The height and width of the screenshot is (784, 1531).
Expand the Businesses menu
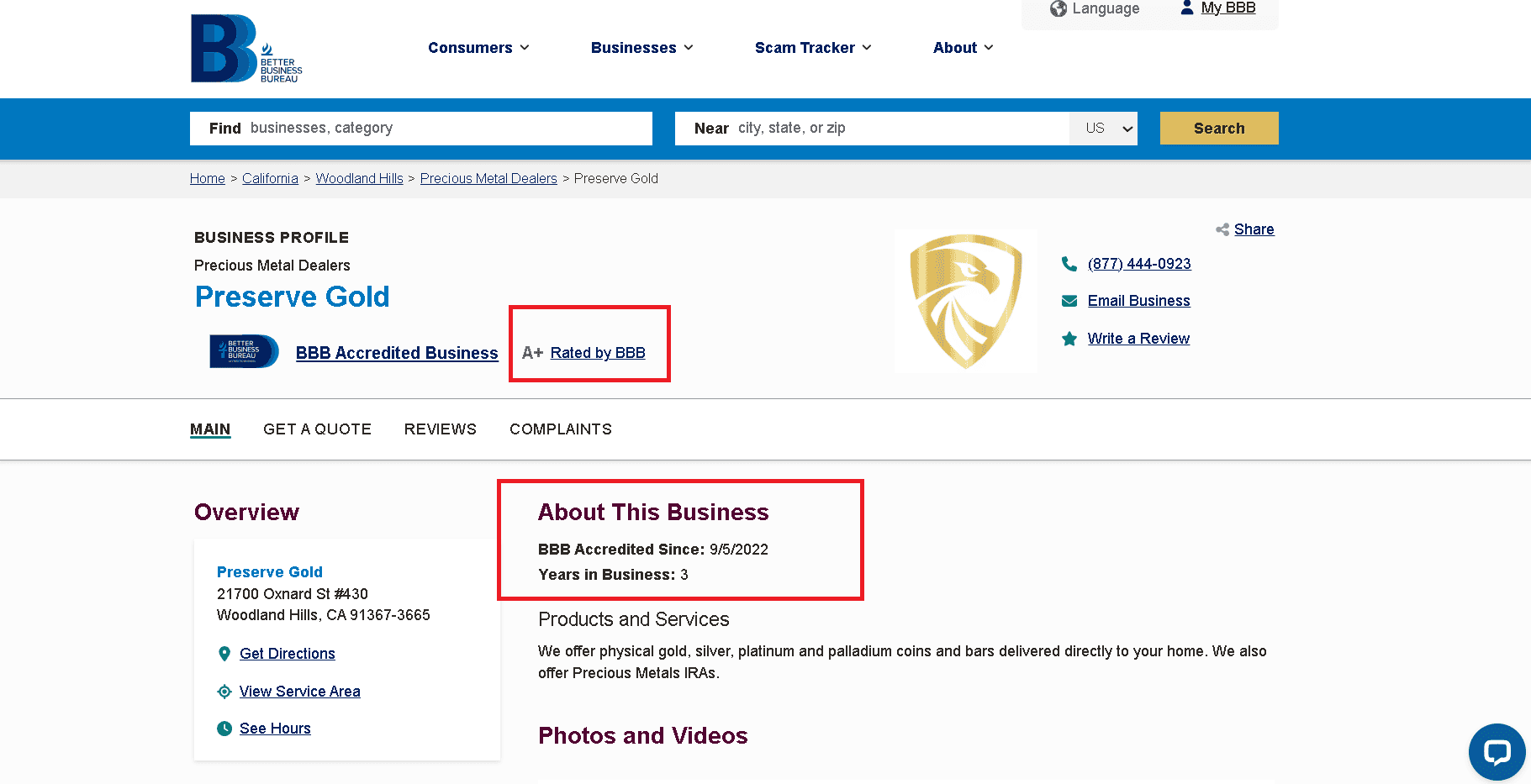642,48
